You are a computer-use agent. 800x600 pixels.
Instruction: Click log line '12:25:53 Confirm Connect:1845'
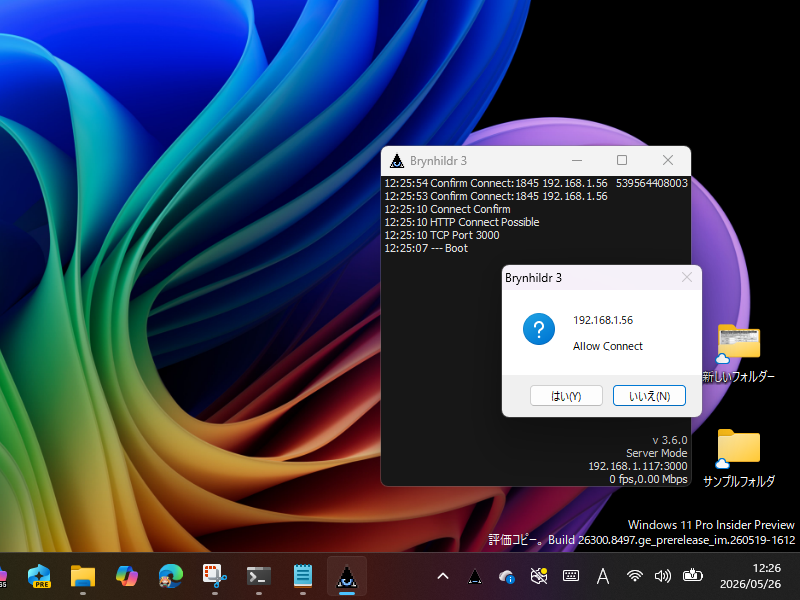coord(496,196)
